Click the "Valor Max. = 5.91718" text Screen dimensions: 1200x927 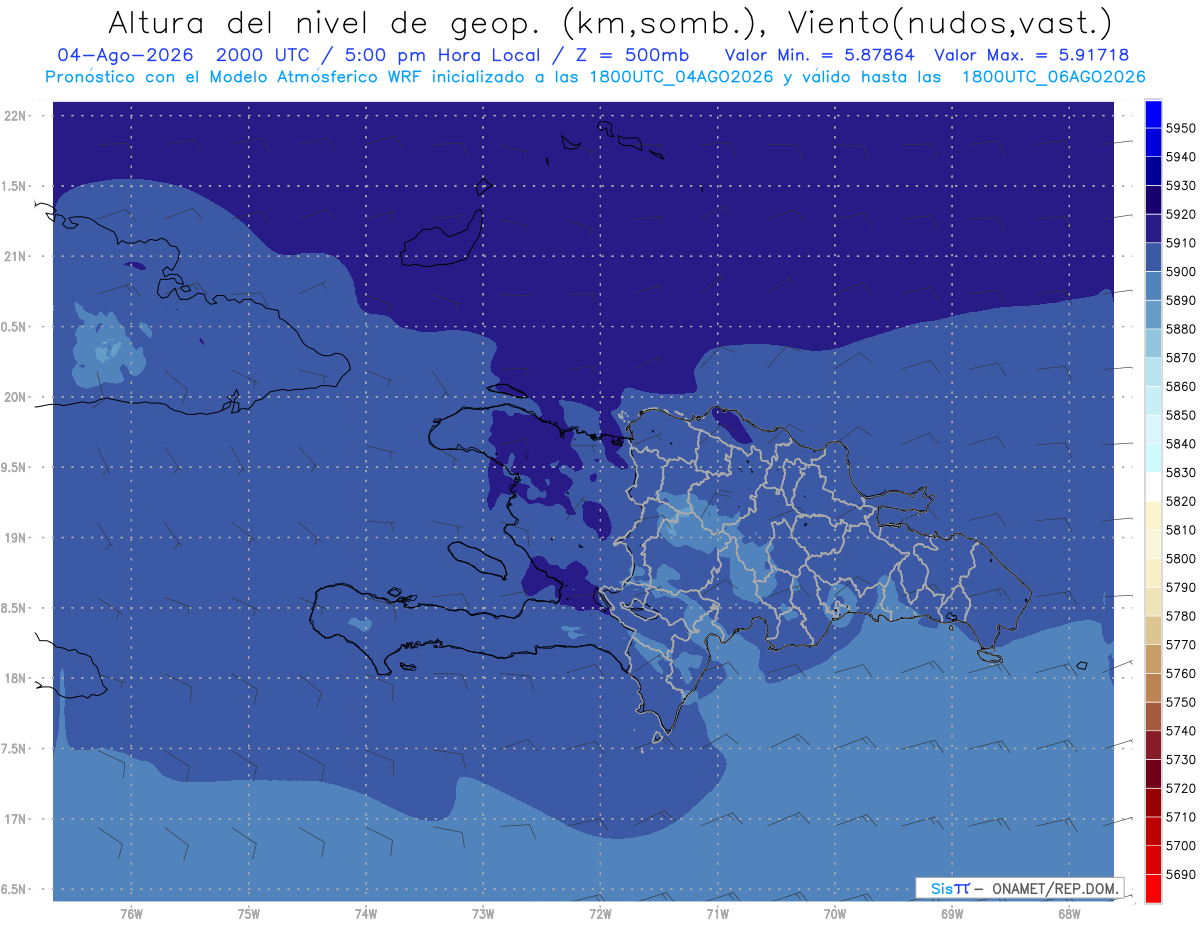coord(1033,55)
